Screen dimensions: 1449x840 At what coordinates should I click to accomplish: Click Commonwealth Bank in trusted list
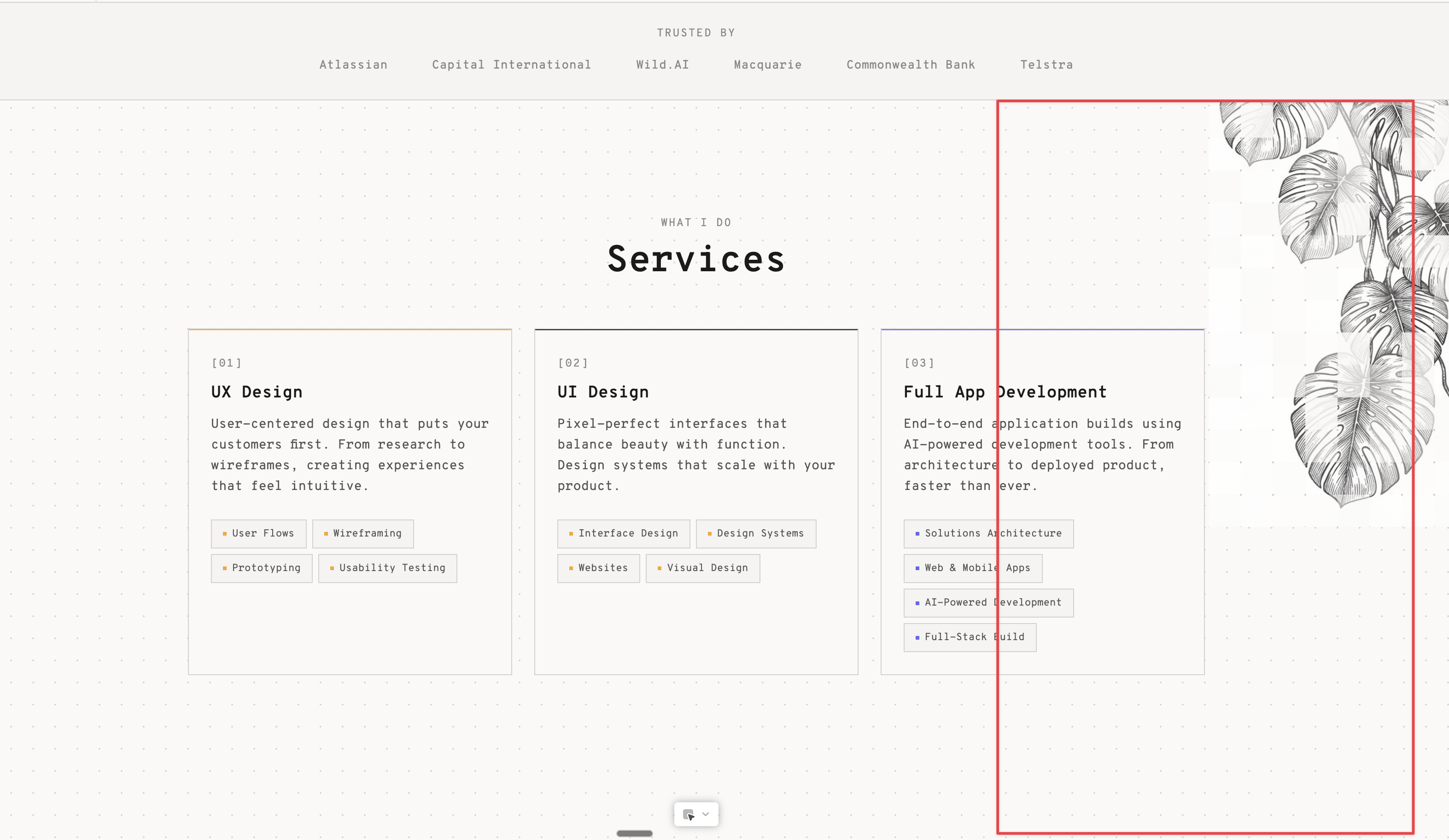point(910,65)
